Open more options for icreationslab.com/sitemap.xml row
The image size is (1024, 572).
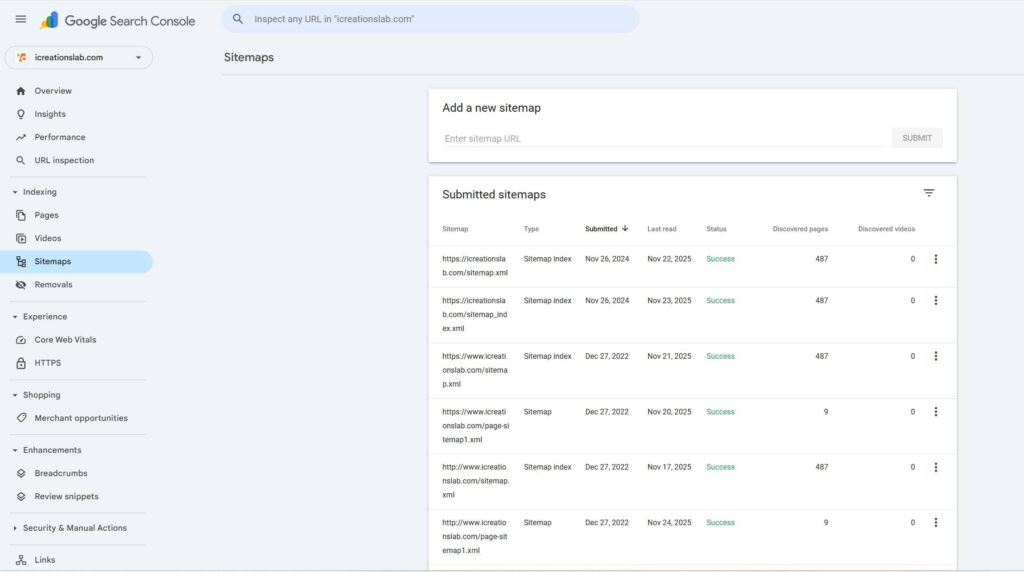936,259
